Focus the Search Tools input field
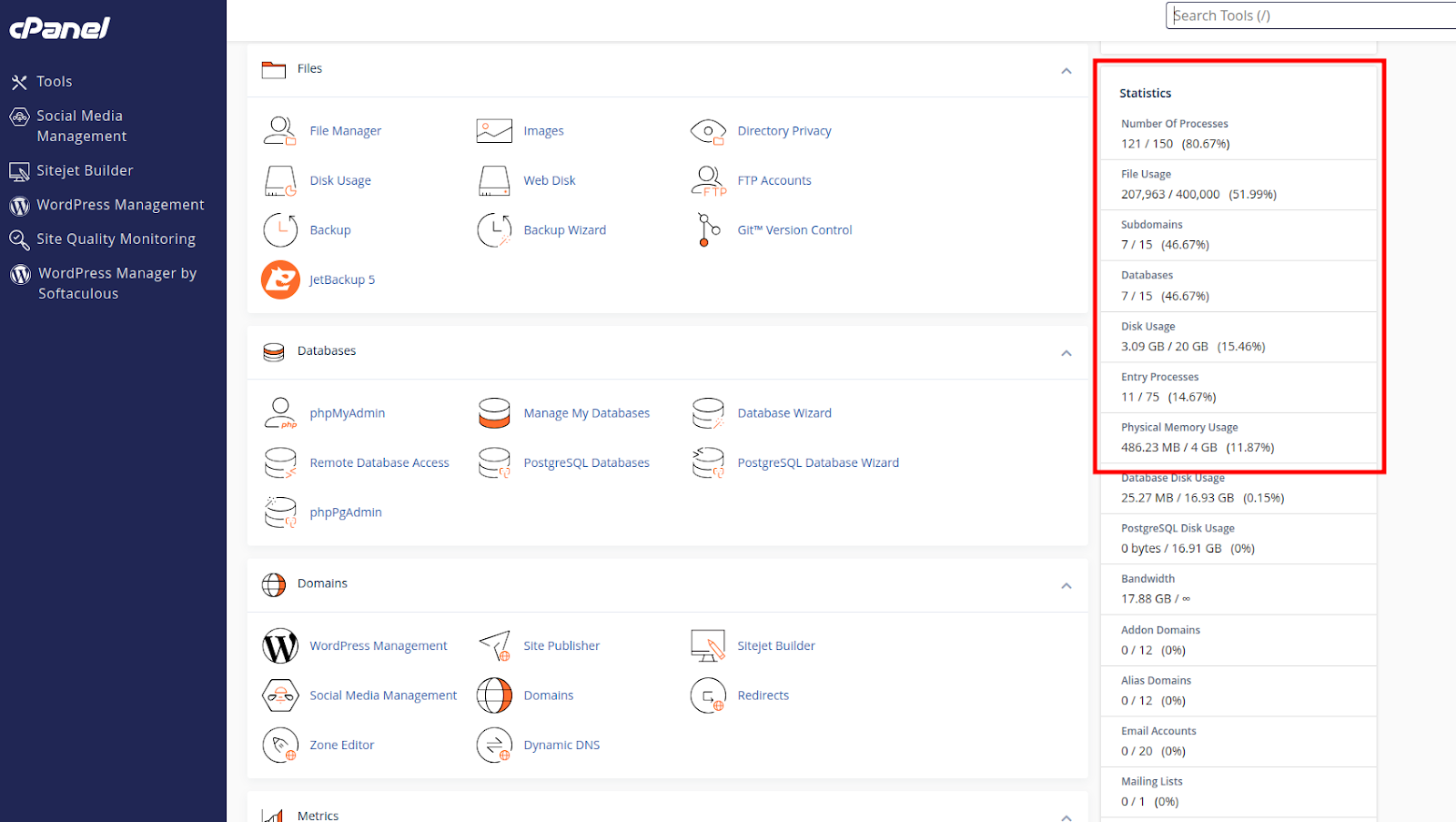 1310,15
